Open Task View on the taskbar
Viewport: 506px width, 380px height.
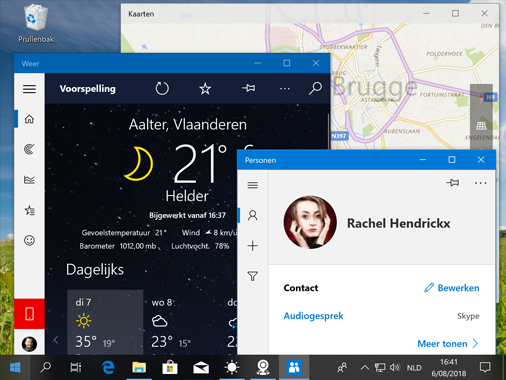[x=76, y=367]
